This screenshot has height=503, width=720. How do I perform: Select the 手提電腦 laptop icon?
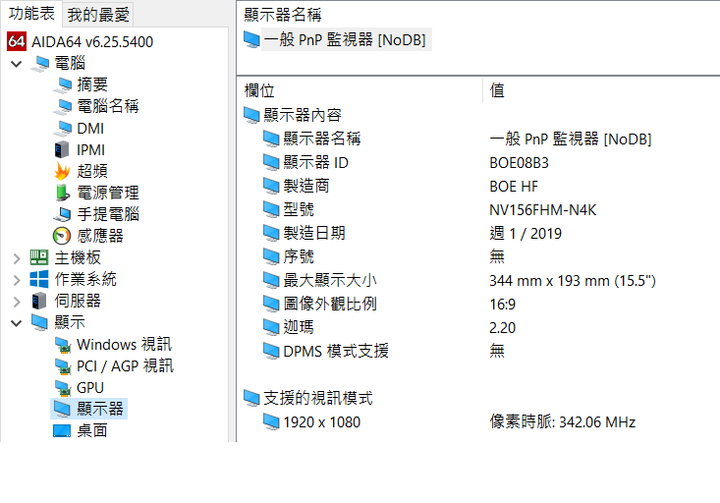[x=62, y=214]
